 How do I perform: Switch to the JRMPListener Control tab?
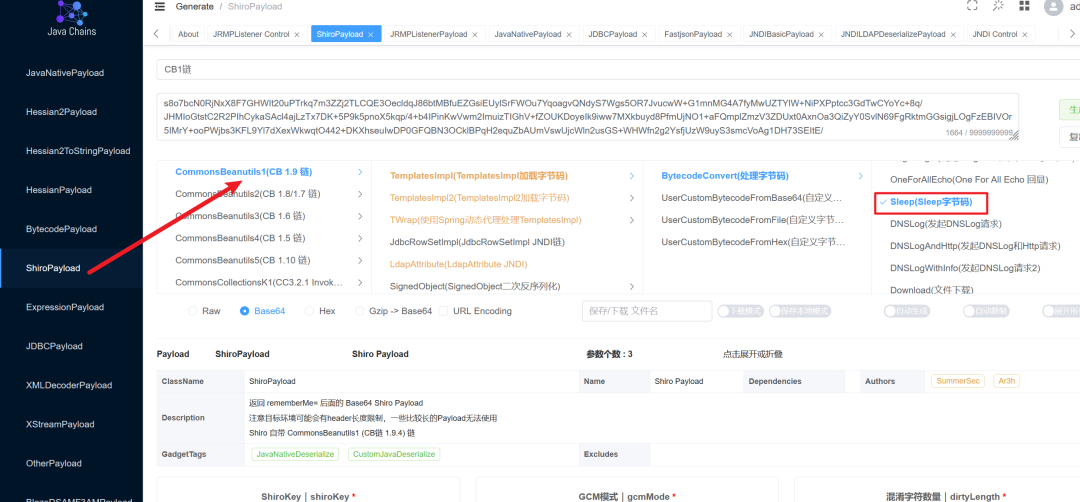[251, 34]
